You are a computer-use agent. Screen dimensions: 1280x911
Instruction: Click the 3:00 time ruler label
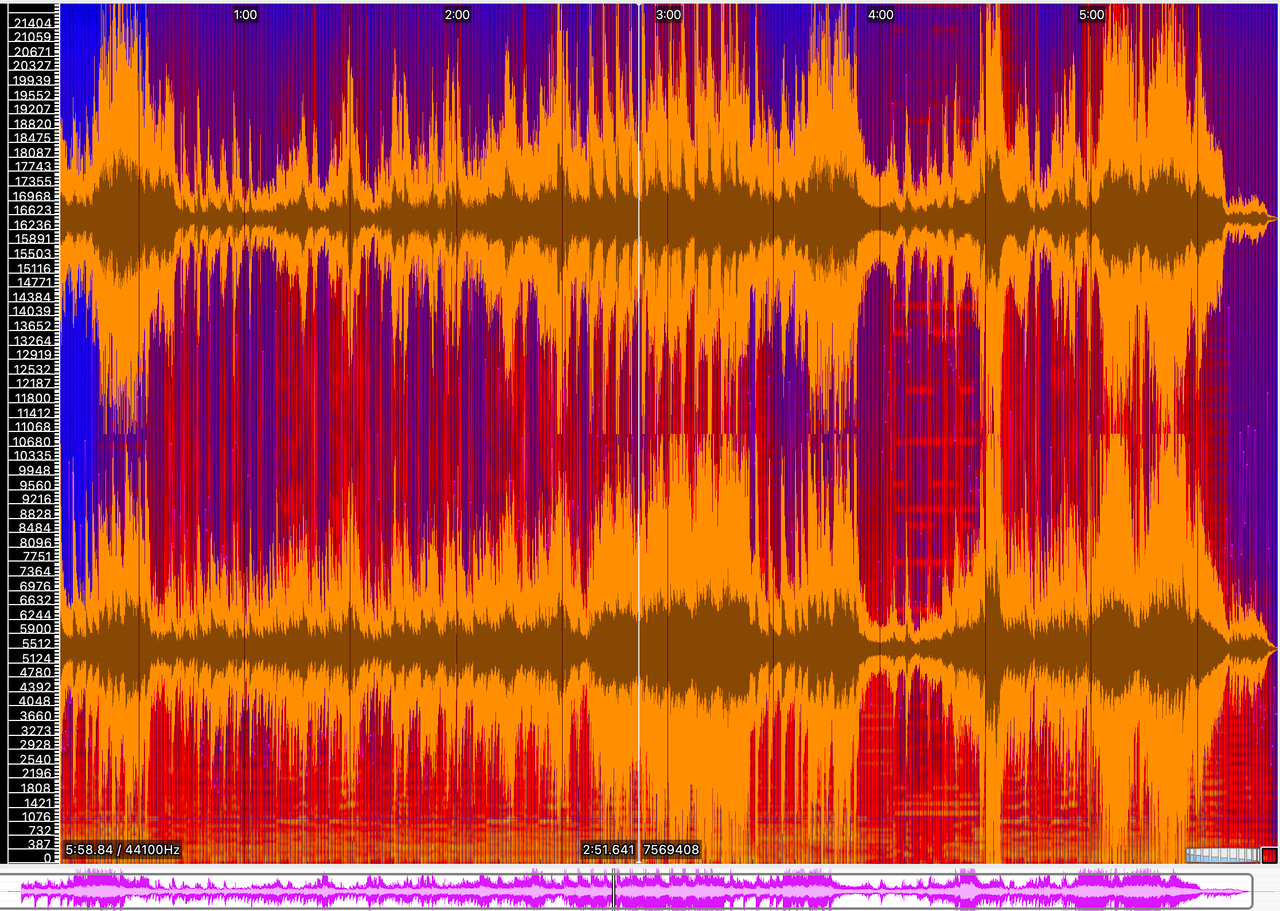[x=669, y=15]
